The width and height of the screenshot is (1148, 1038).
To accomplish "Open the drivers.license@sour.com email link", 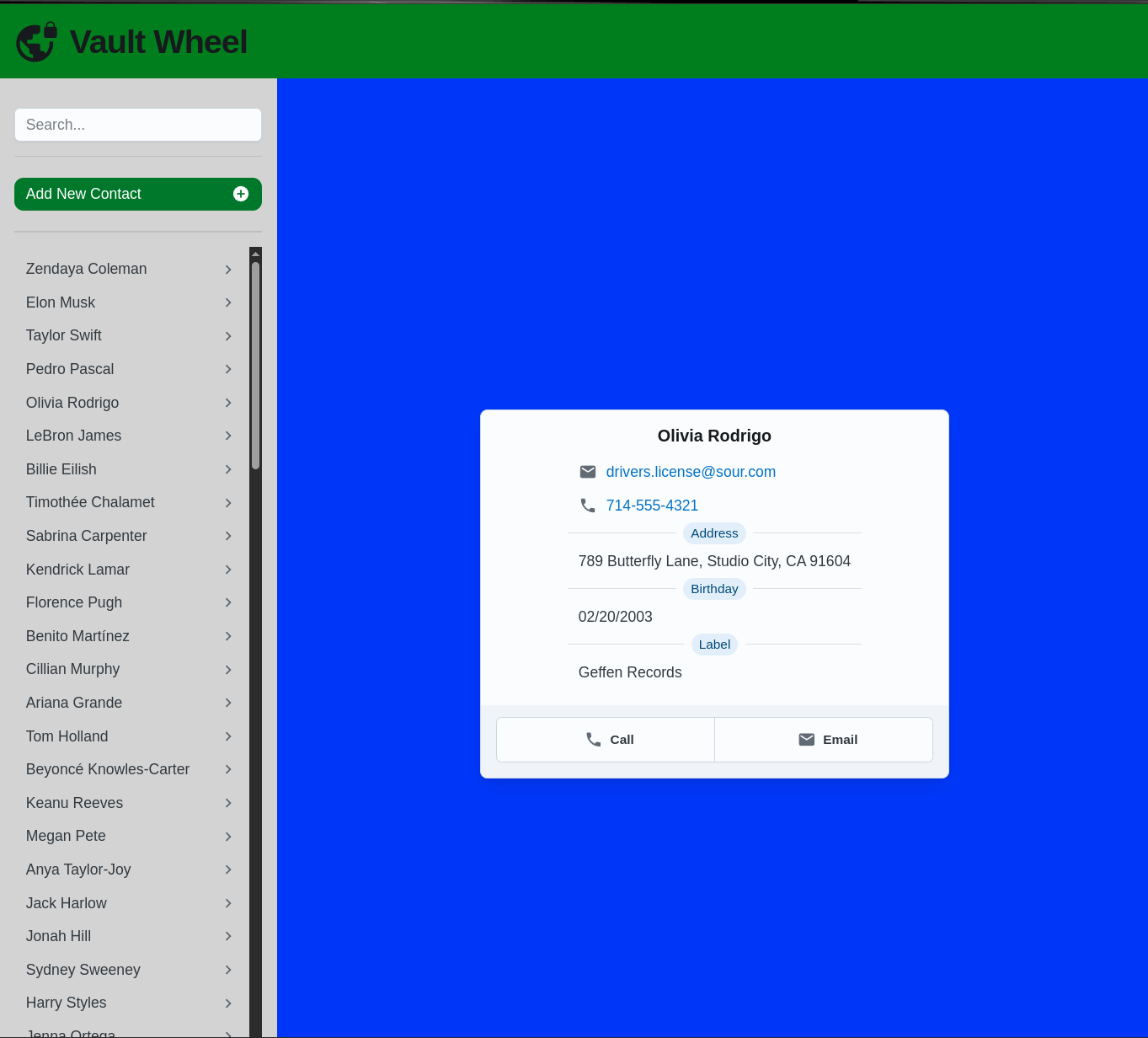I will [x=691, y=472].
